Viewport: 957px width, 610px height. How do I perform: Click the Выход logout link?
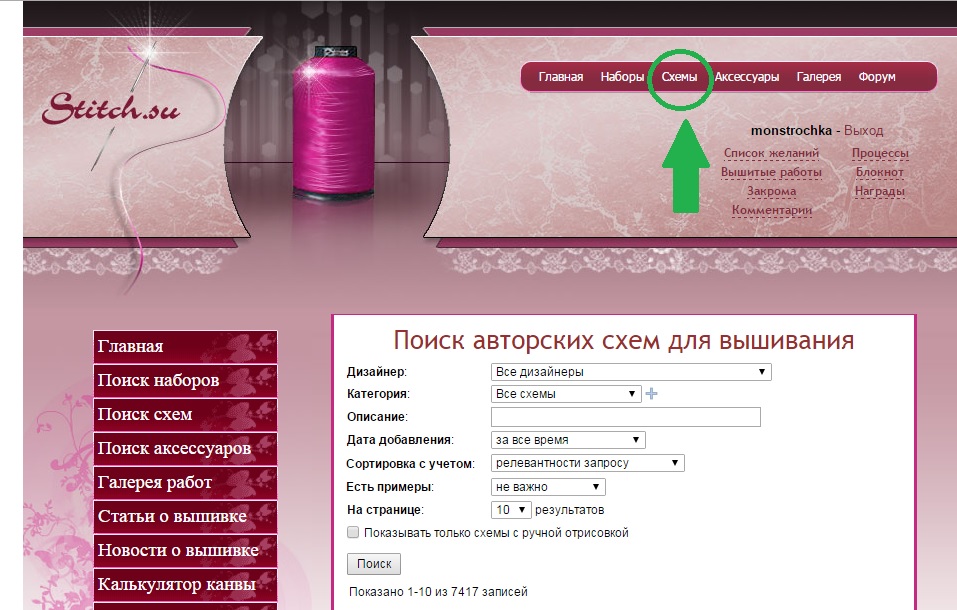point(863,131)
